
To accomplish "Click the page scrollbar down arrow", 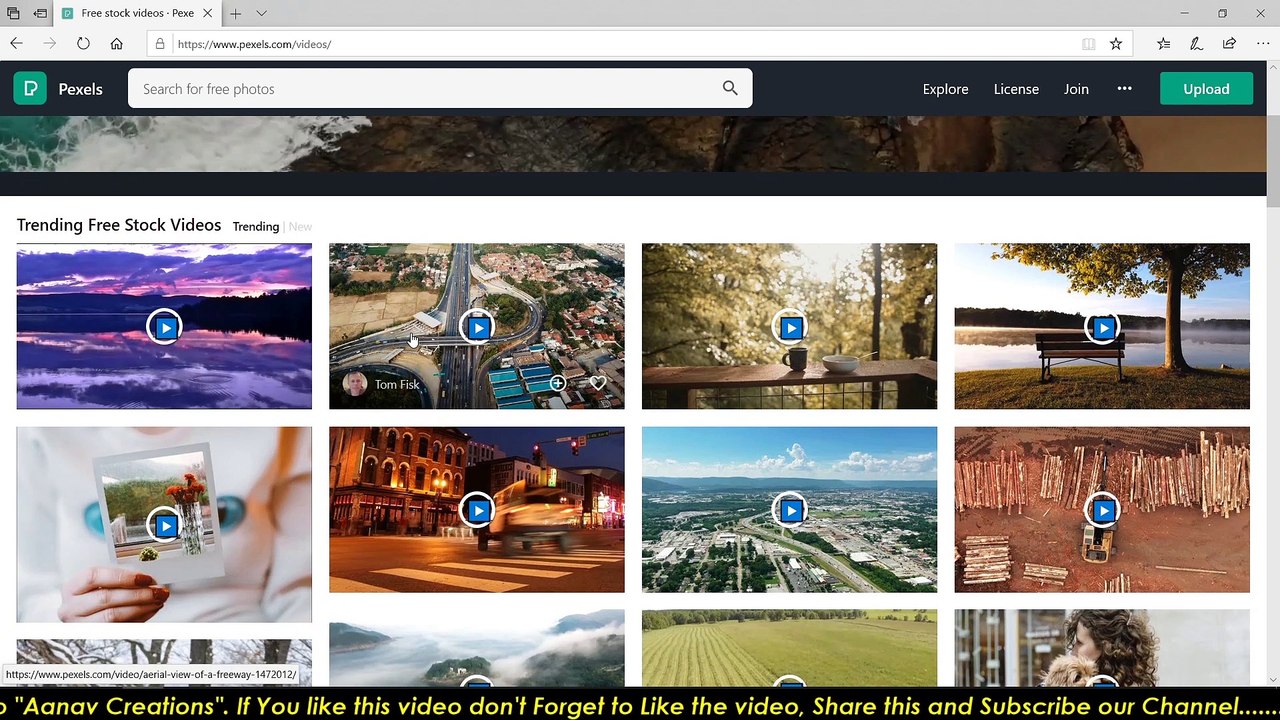I will point(1273,680).
